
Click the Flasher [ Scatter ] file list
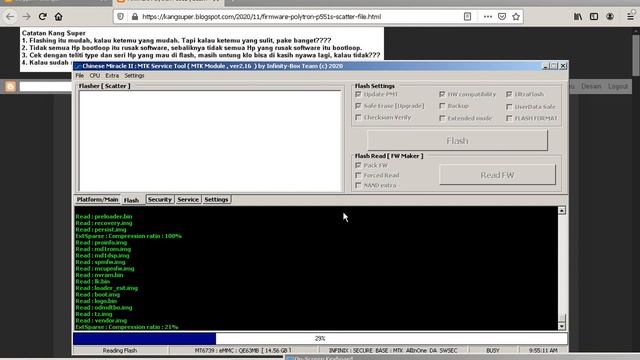pyautogui.click(x=210, y=141)
